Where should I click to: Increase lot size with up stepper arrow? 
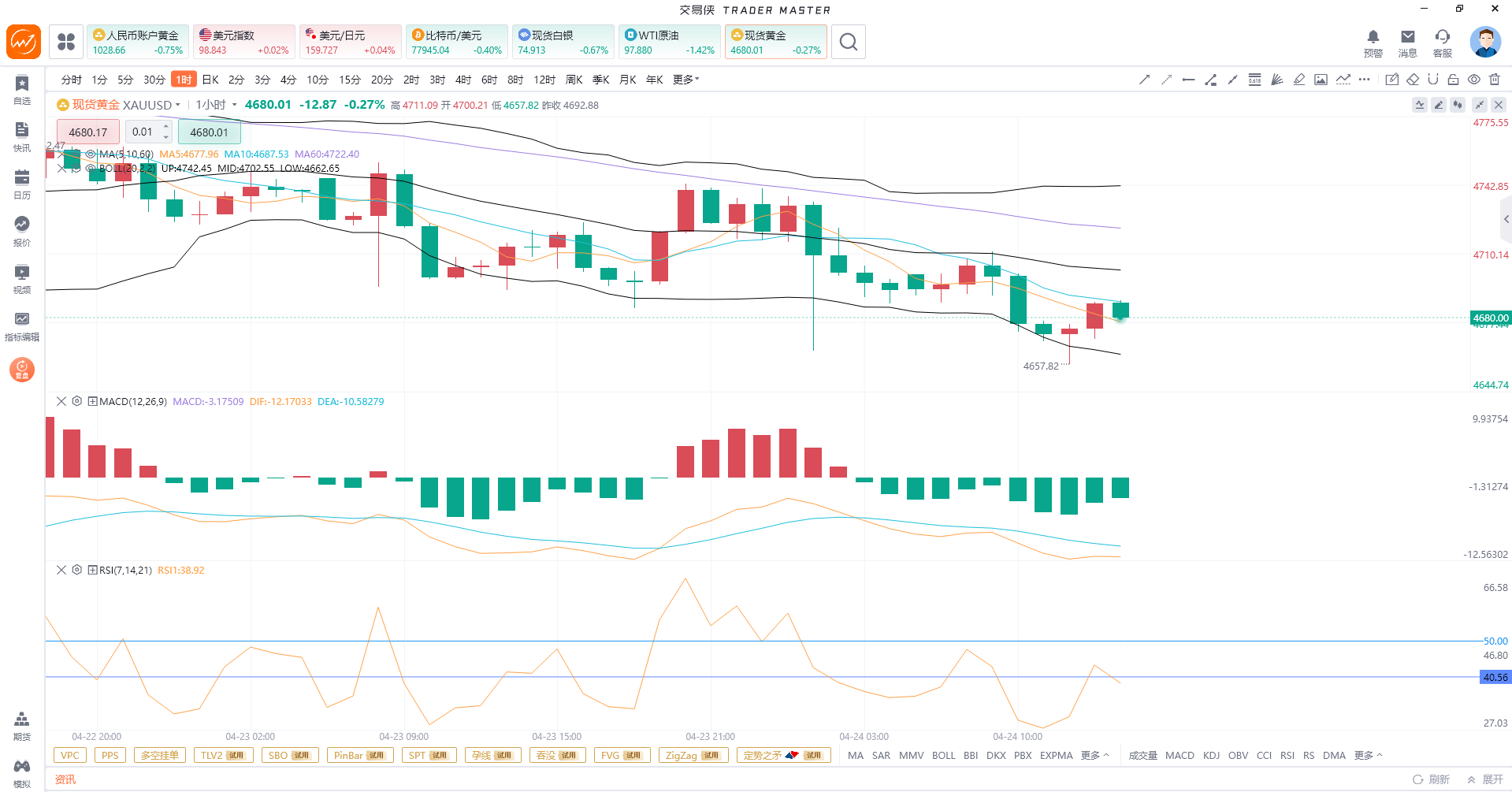click(x=166, y=126)
